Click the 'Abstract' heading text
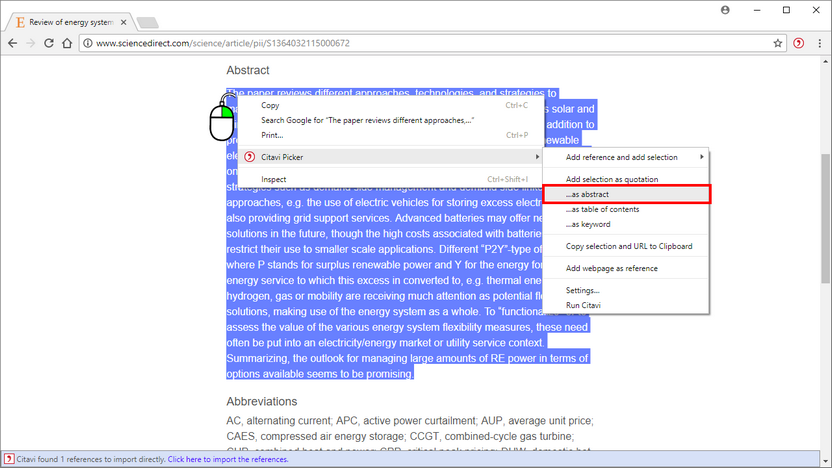 [x=248, y=70]
